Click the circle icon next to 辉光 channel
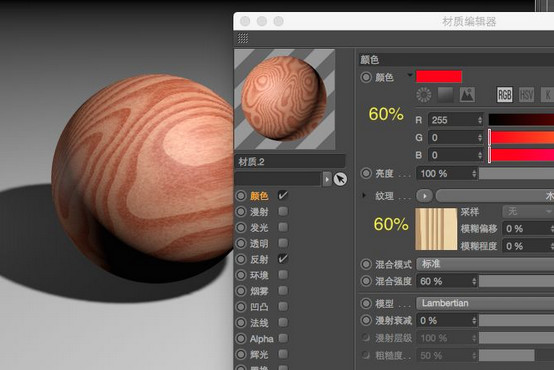Image resolution: width=554 pixels, height=370 pixels. coord(241,354)
